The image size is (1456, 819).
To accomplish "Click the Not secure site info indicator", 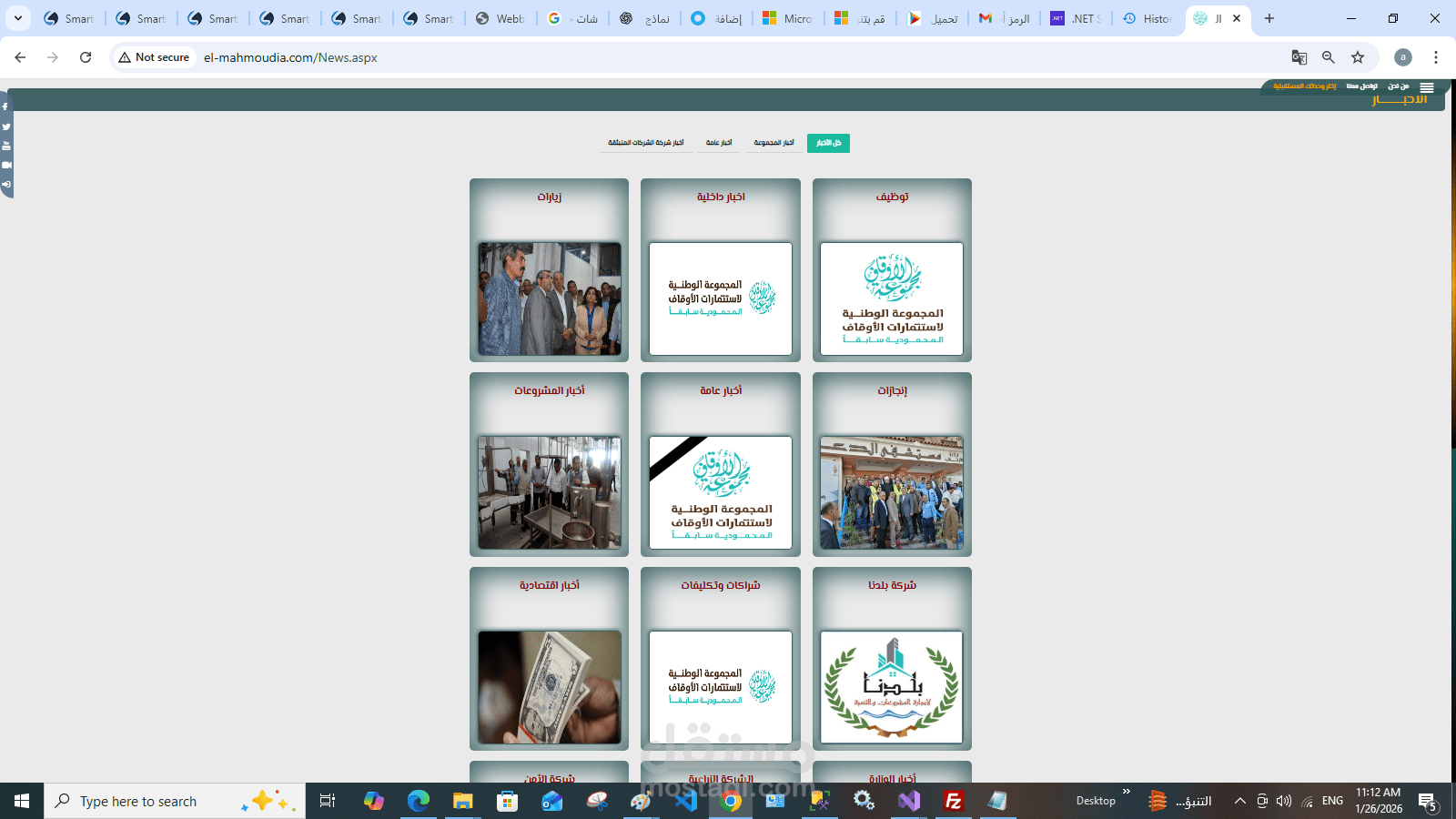I will tap(154, 57).
